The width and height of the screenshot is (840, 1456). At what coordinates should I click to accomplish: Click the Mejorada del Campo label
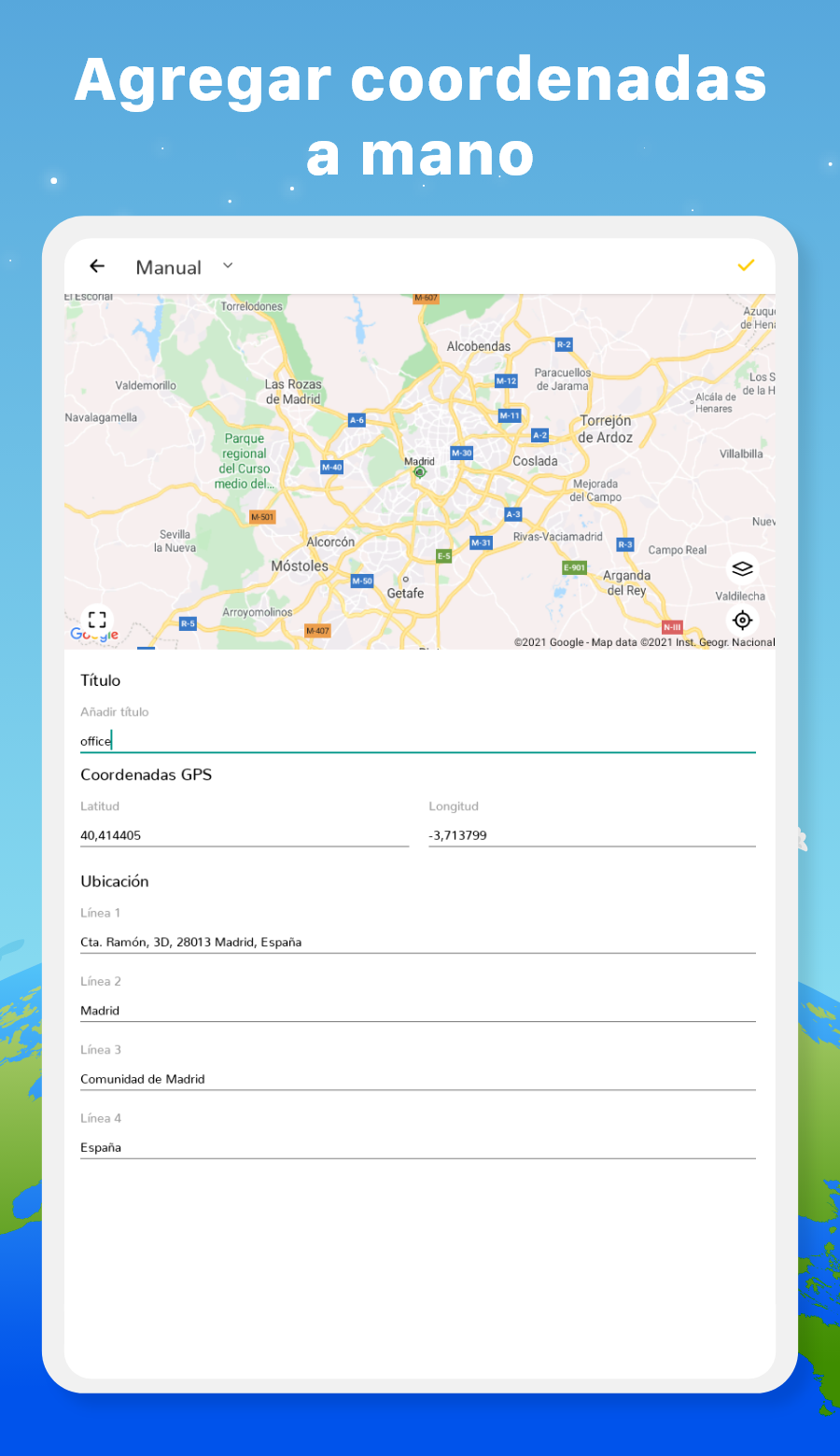595,491
